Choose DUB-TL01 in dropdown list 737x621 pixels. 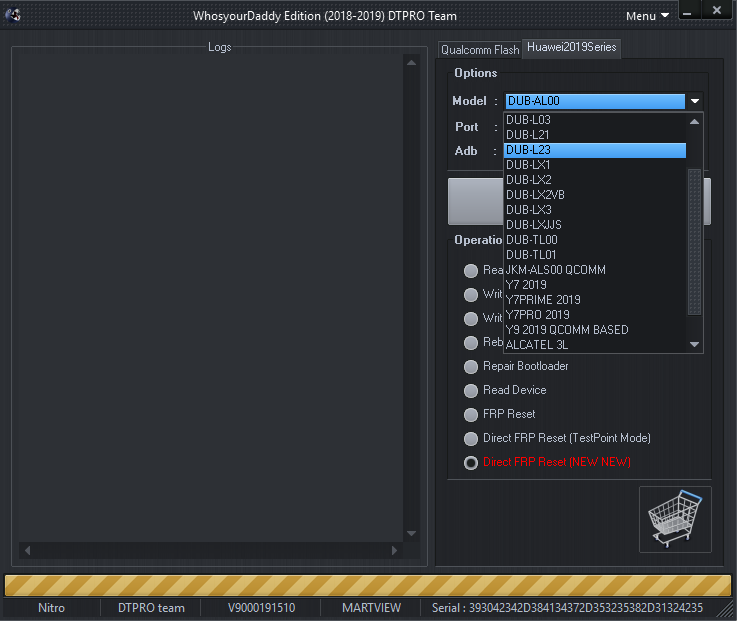pos(595,255)
